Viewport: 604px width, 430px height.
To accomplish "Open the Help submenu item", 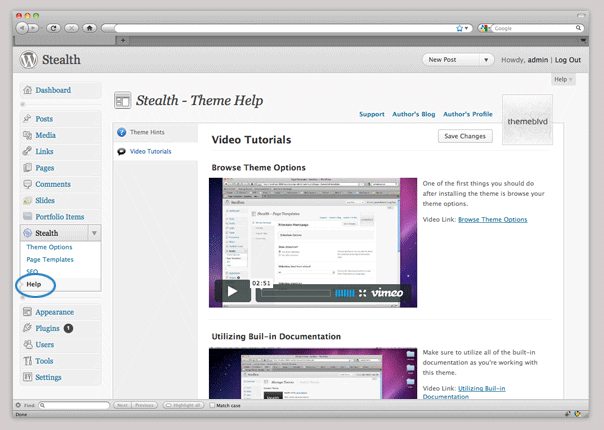I will 34,284.
